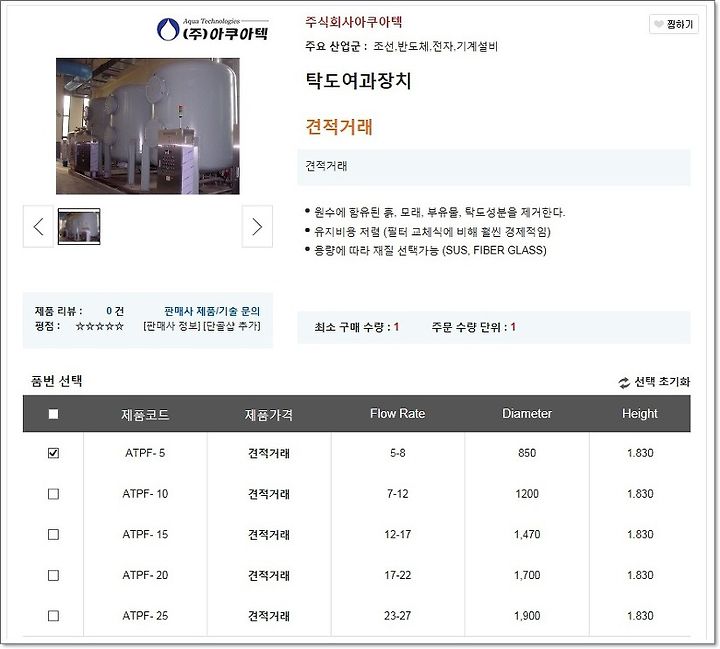This screenshot has width=720, height=649.
Task: Open the large product photo
Action: pyautogui.click(x=147, y=126)
